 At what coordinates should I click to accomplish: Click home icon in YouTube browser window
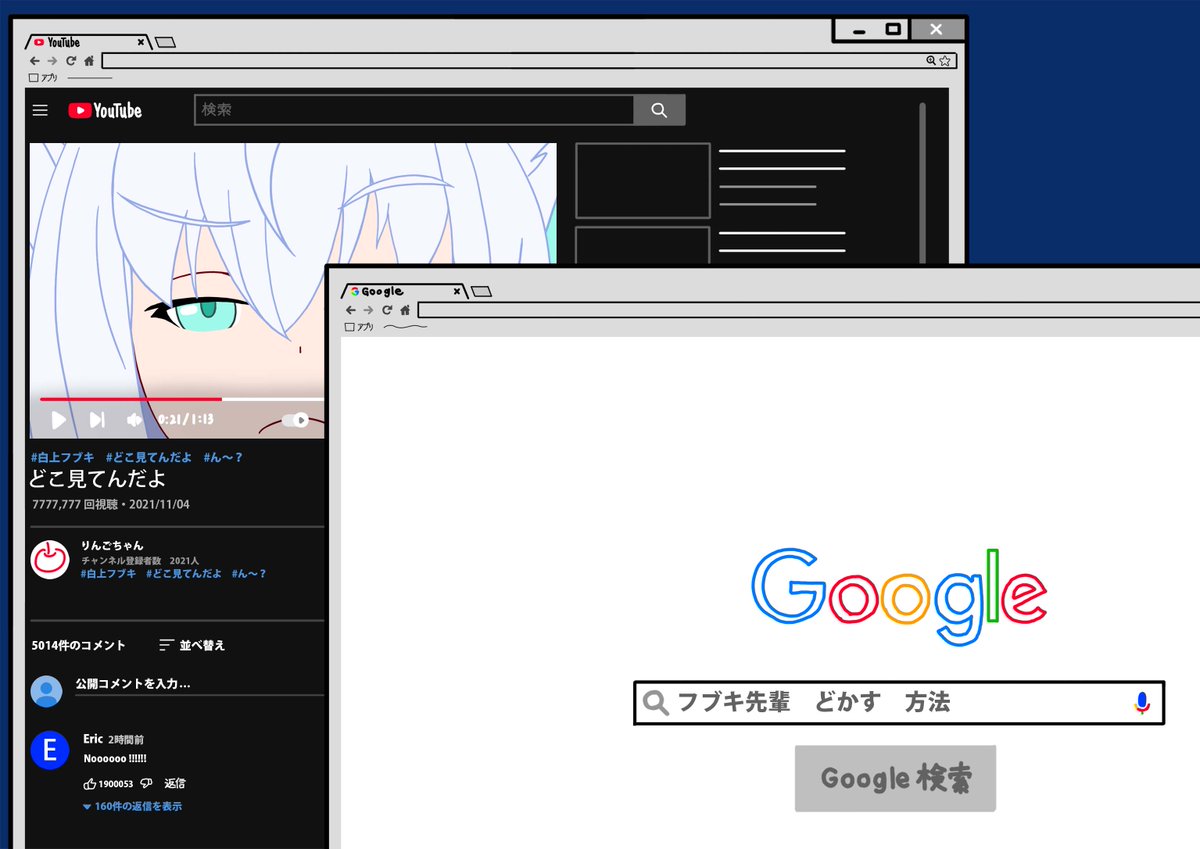(89, 61)
